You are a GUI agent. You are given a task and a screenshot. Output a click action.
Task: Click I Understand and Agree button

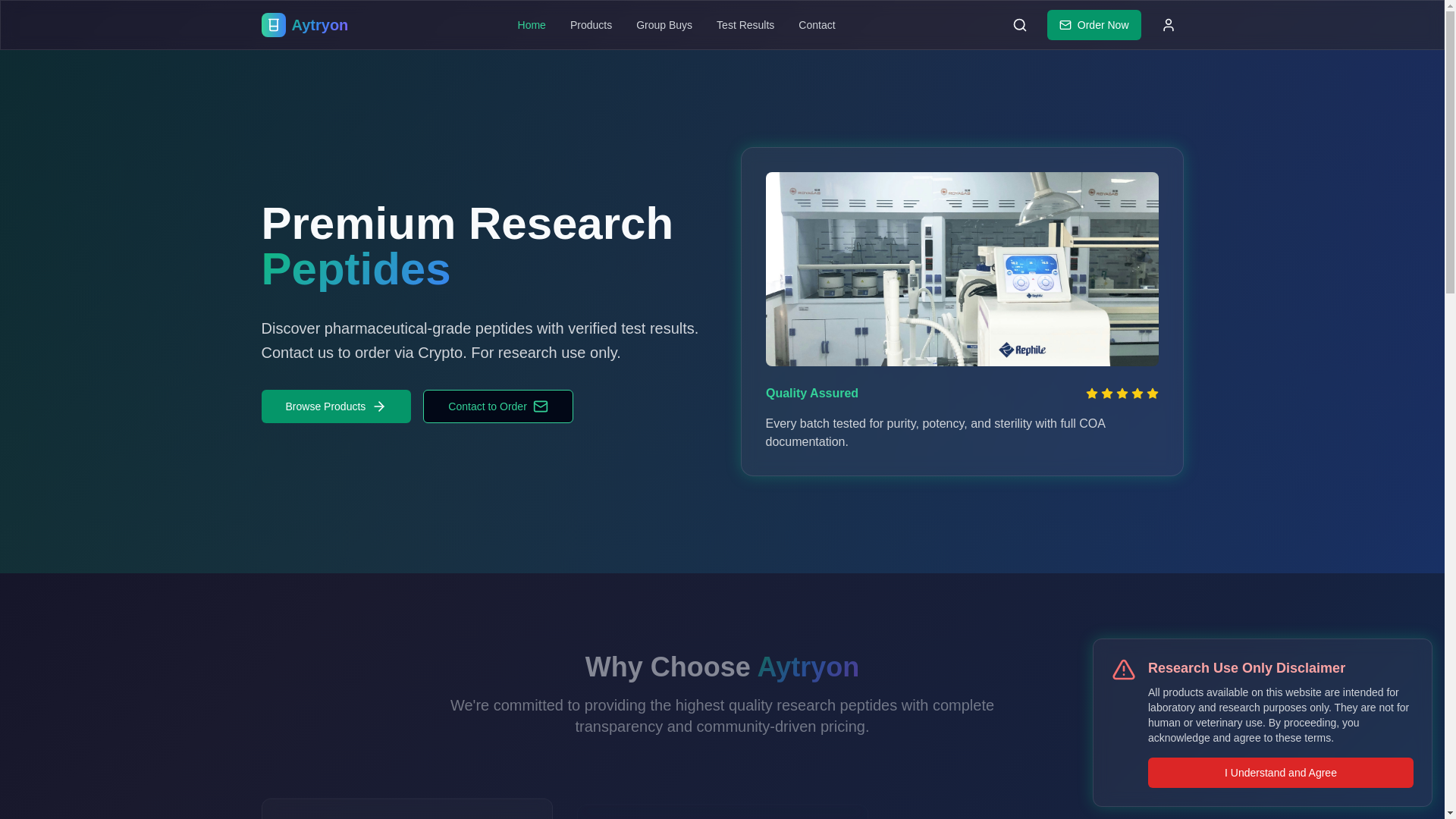(x=1280, y=773)
